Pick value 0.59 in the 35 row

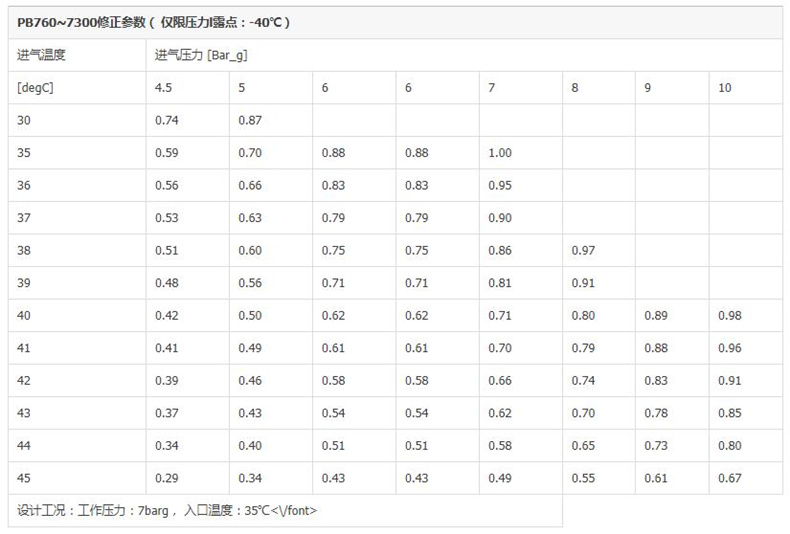[167, 153]
